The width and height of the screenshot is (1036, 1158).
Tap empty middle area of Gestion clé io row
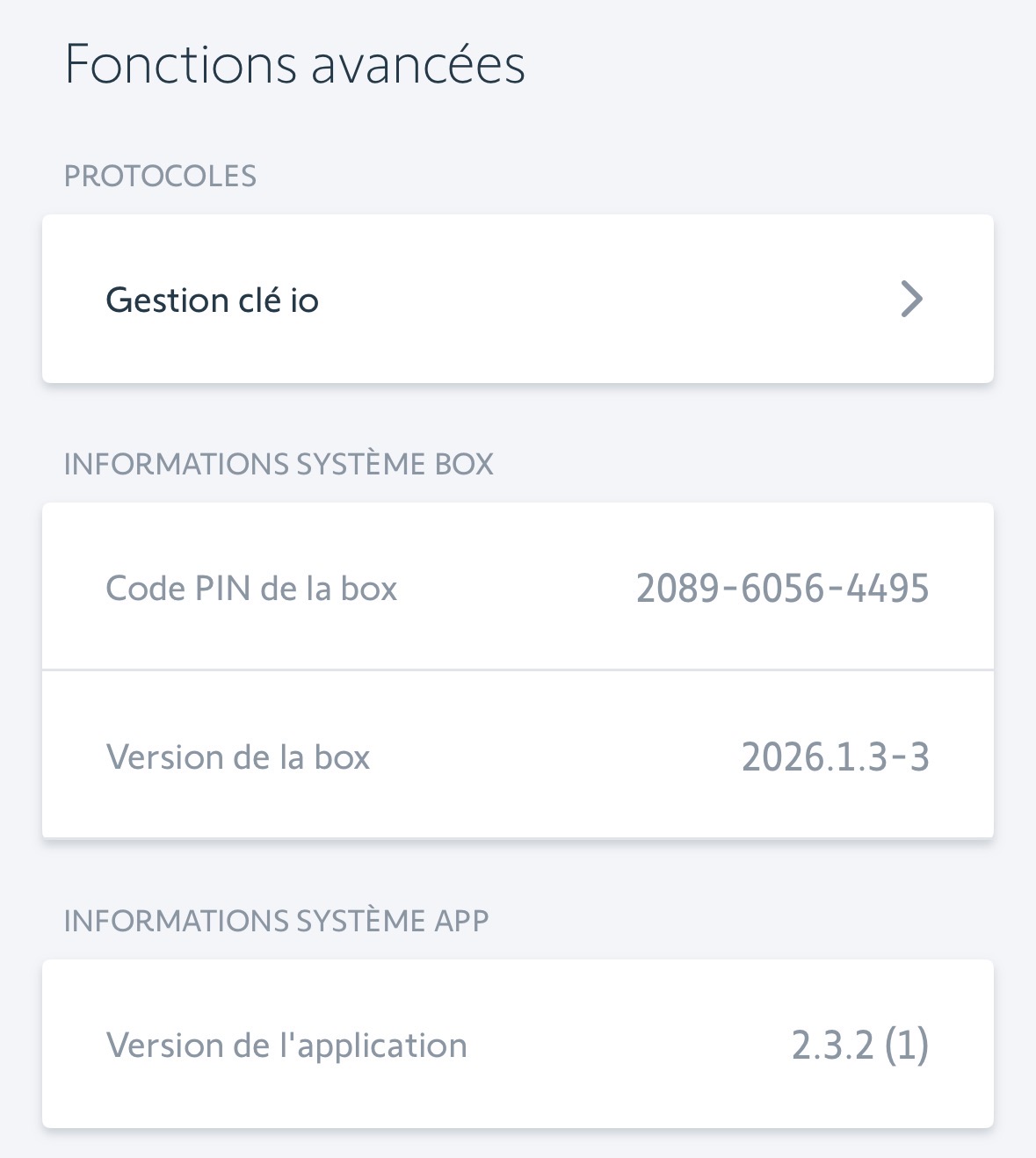click(598, 300)
